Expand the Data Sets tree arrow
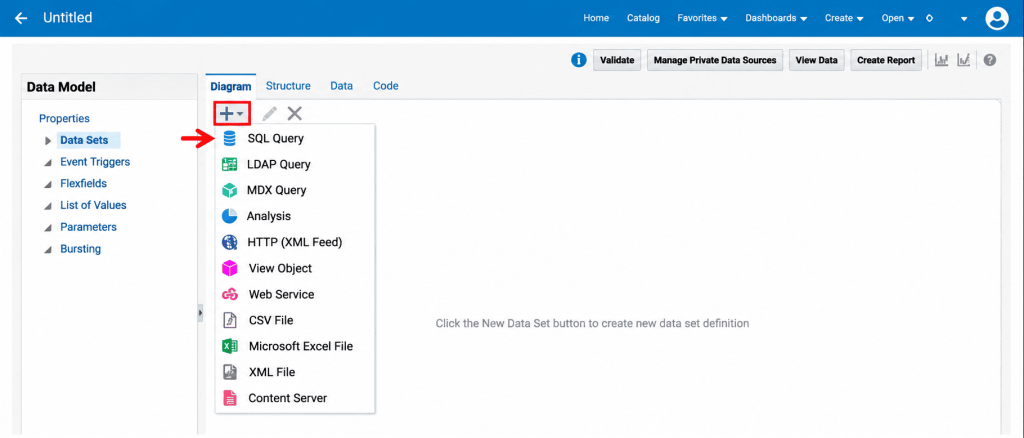 (48, 141)
